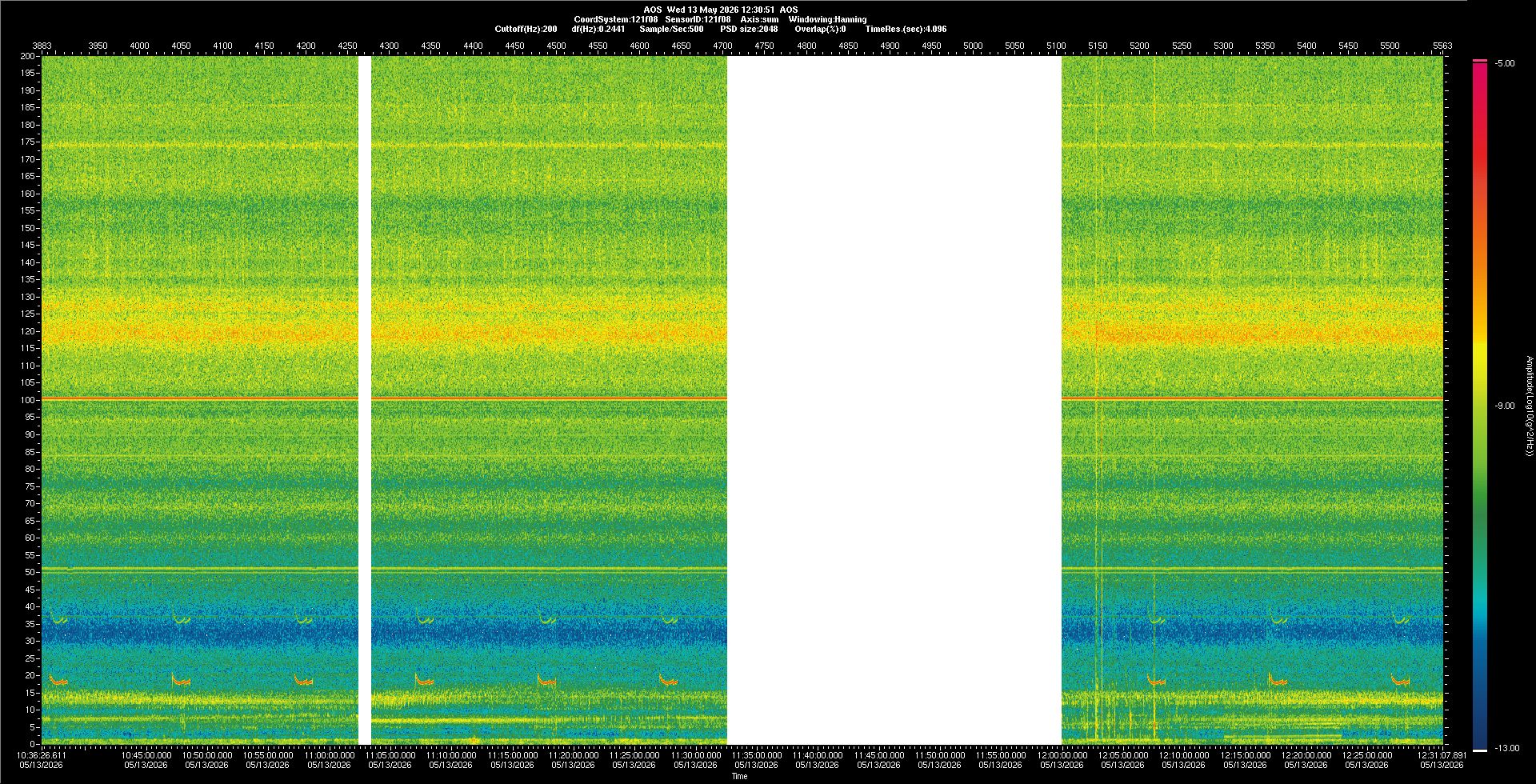Click the SensorID:121f08 header text
The width and height of the screenshot is (1536, 784).
[698, 19]
